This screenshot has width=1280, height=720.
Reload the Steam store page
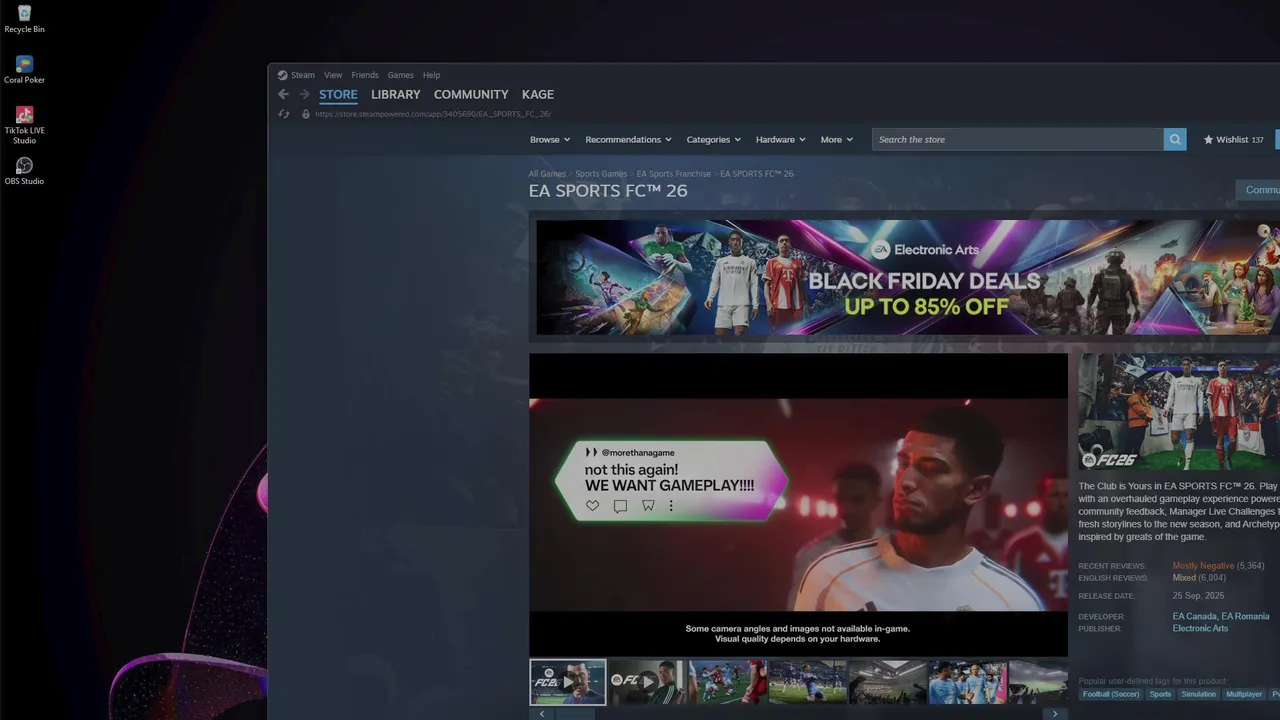[x=284, y=114]
